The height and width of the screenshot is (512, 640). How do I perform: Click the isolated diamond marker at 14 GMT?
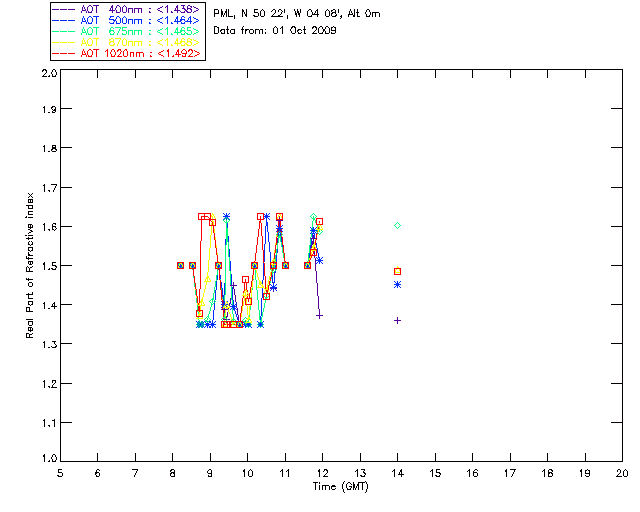(397, 226)
